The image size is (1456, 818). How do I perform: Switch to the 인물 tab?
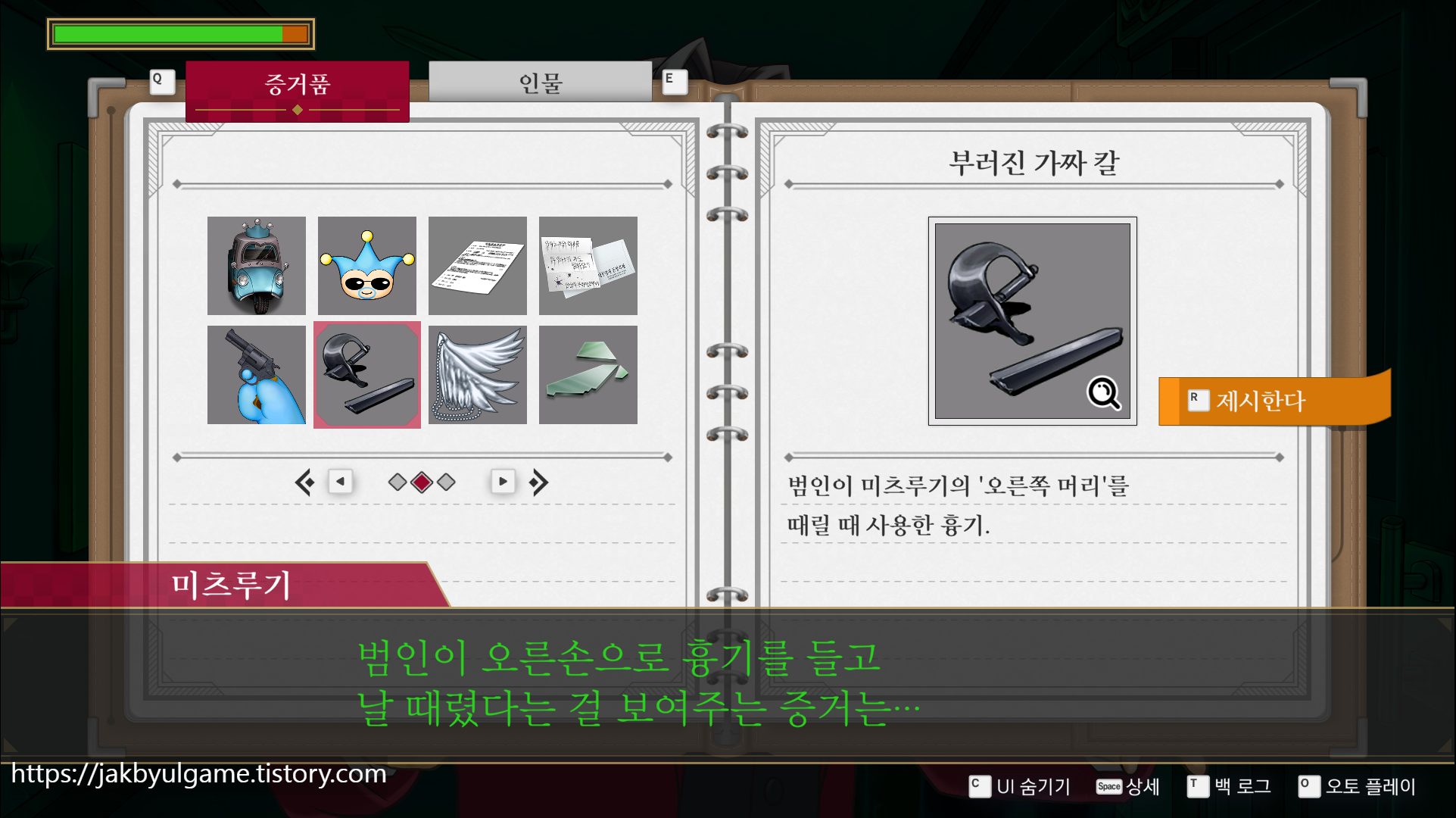pyautogui.click(x=540, y=83)
